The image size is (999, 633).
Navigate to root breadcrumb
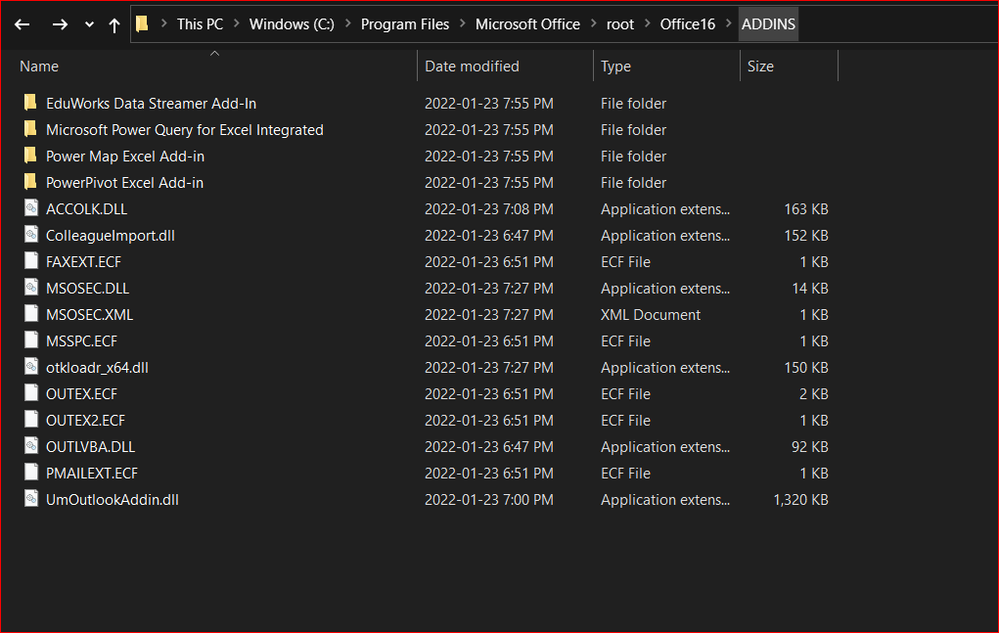[620, 24]
